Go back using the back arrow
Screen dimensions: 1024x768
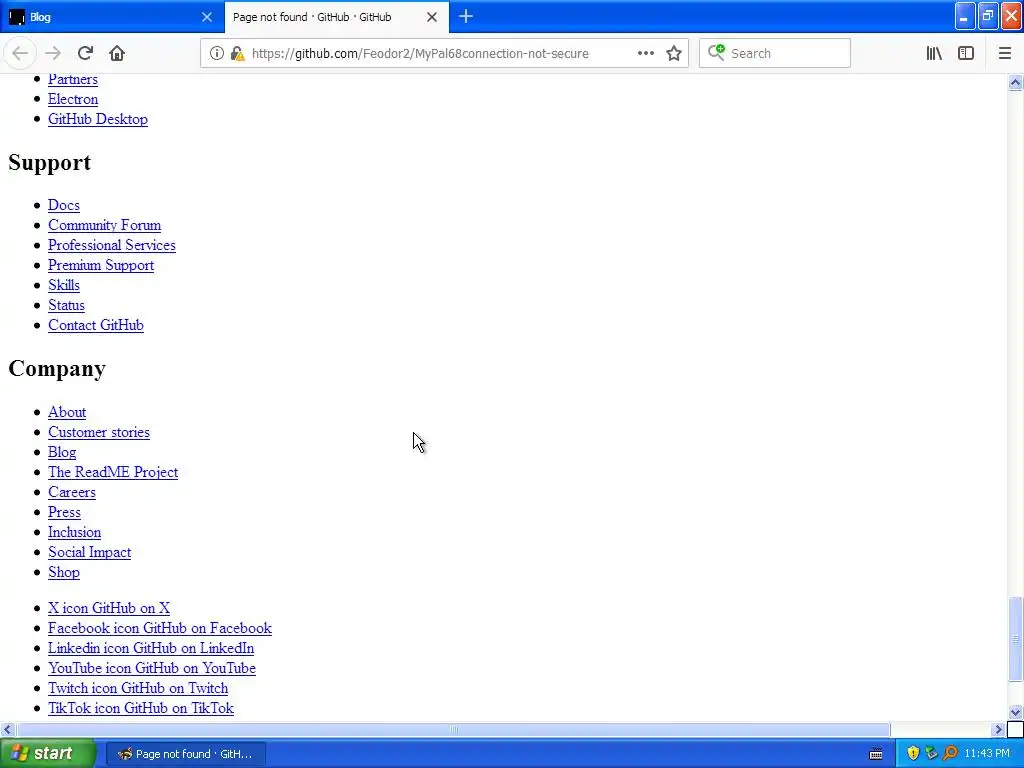tap(20, 54)
